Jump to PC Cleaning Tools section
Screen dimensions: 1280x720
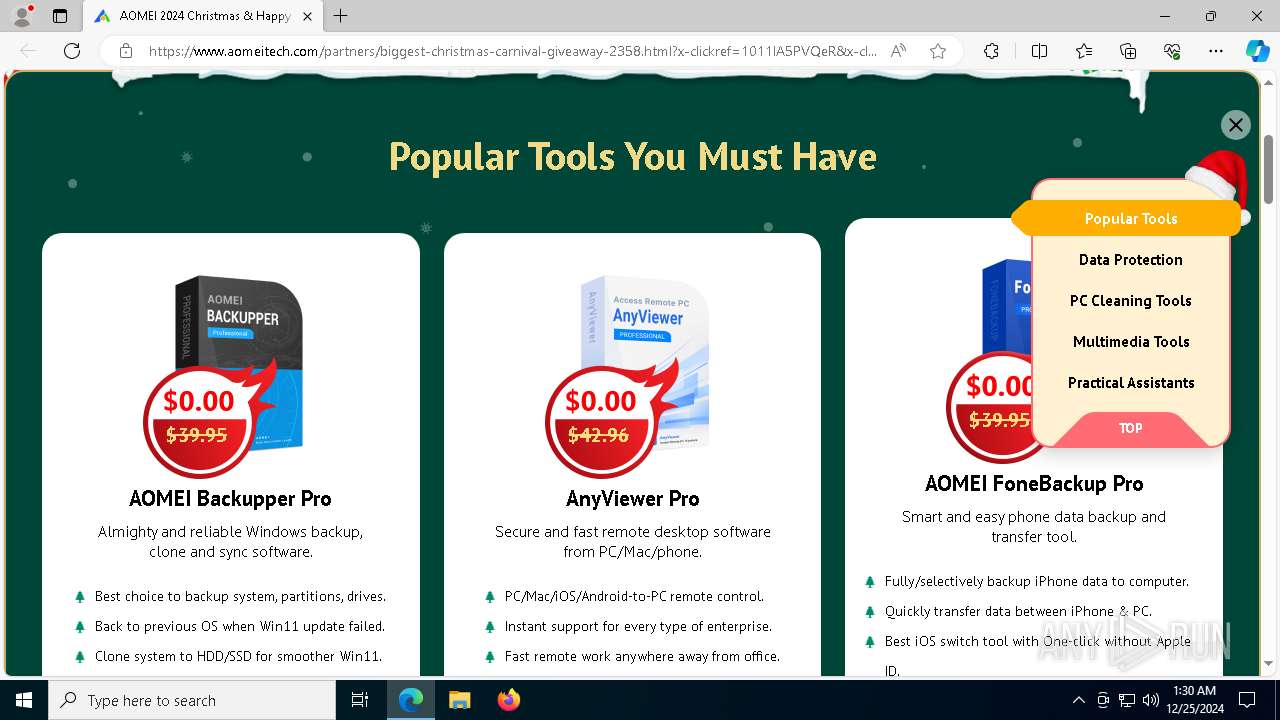(1131, 300)
